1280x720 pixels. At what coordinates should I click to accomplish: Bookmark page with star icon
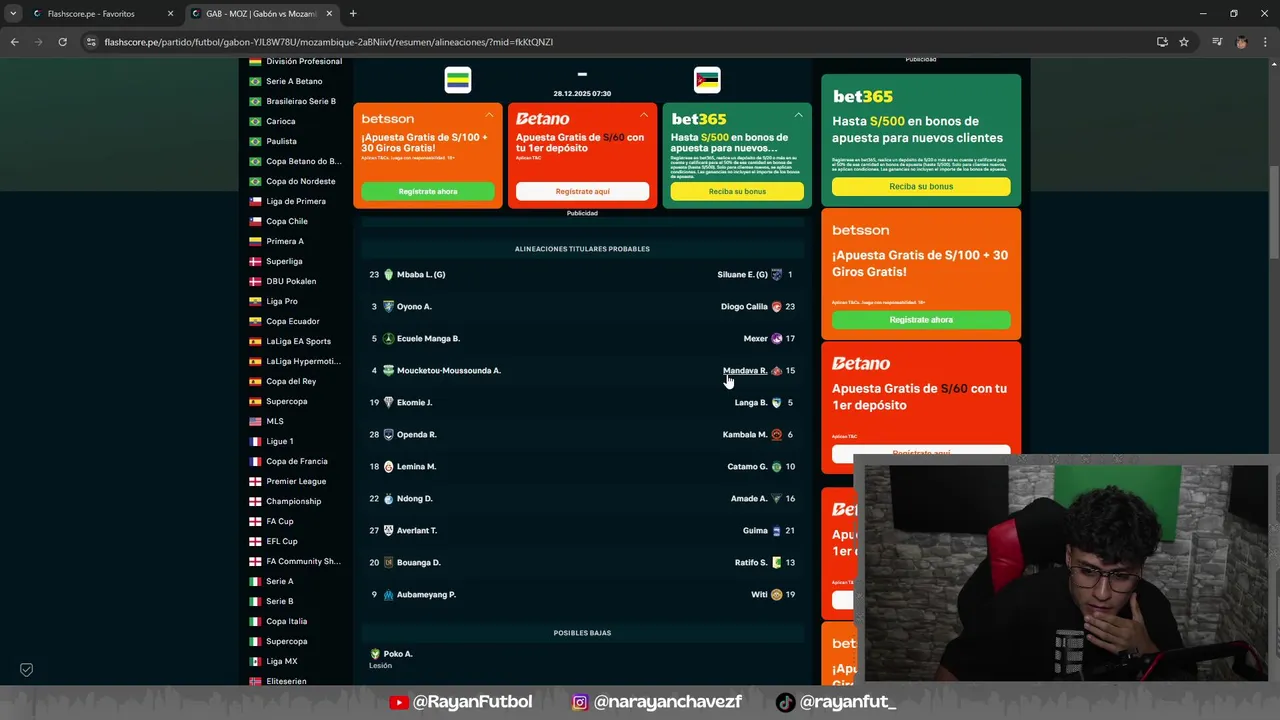pyautogui.click(x=1184, y=42)
